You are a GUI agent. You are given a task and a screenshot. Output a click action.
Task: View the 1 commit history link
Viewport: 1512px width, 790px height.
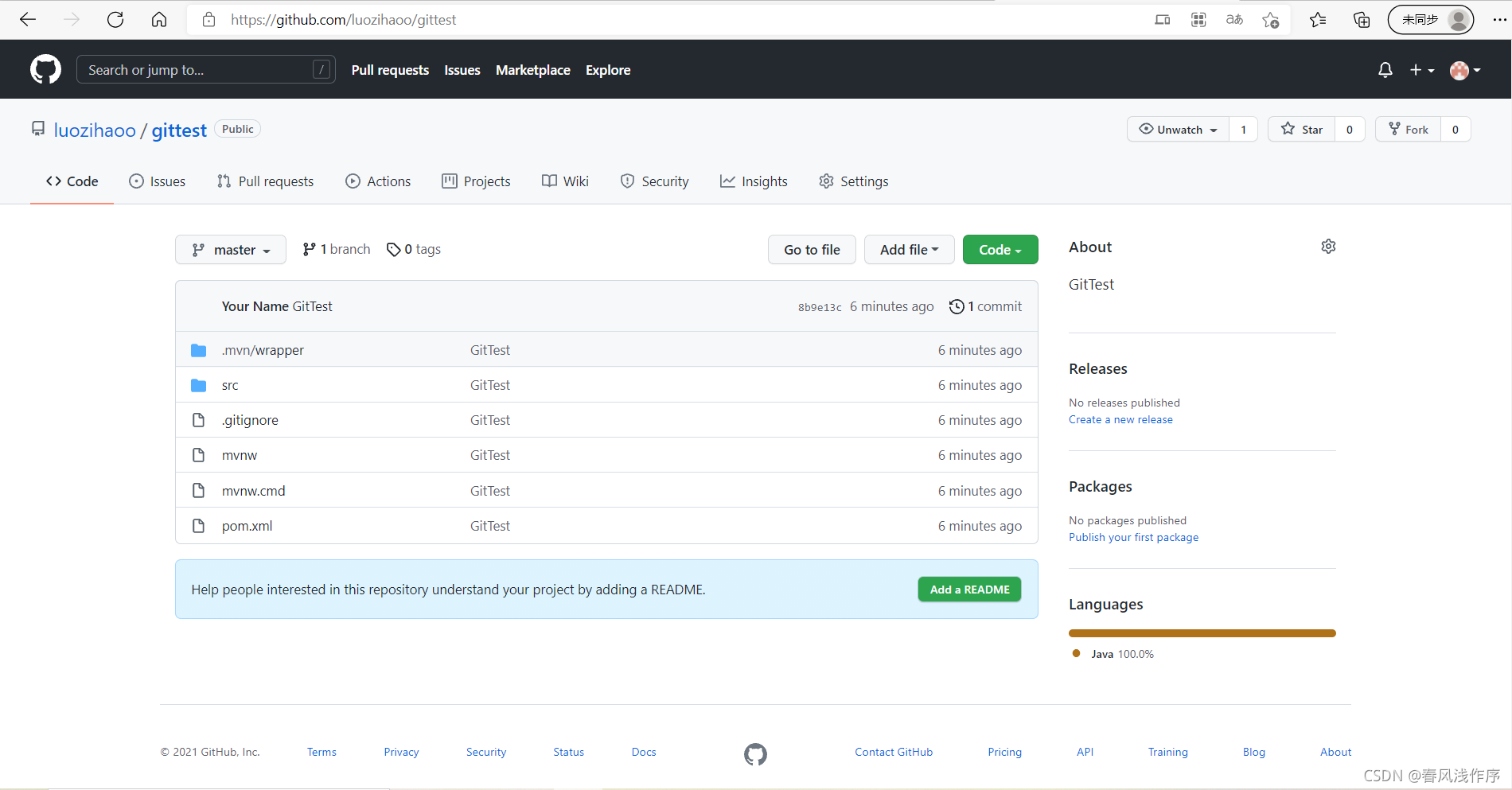(985, 306)
